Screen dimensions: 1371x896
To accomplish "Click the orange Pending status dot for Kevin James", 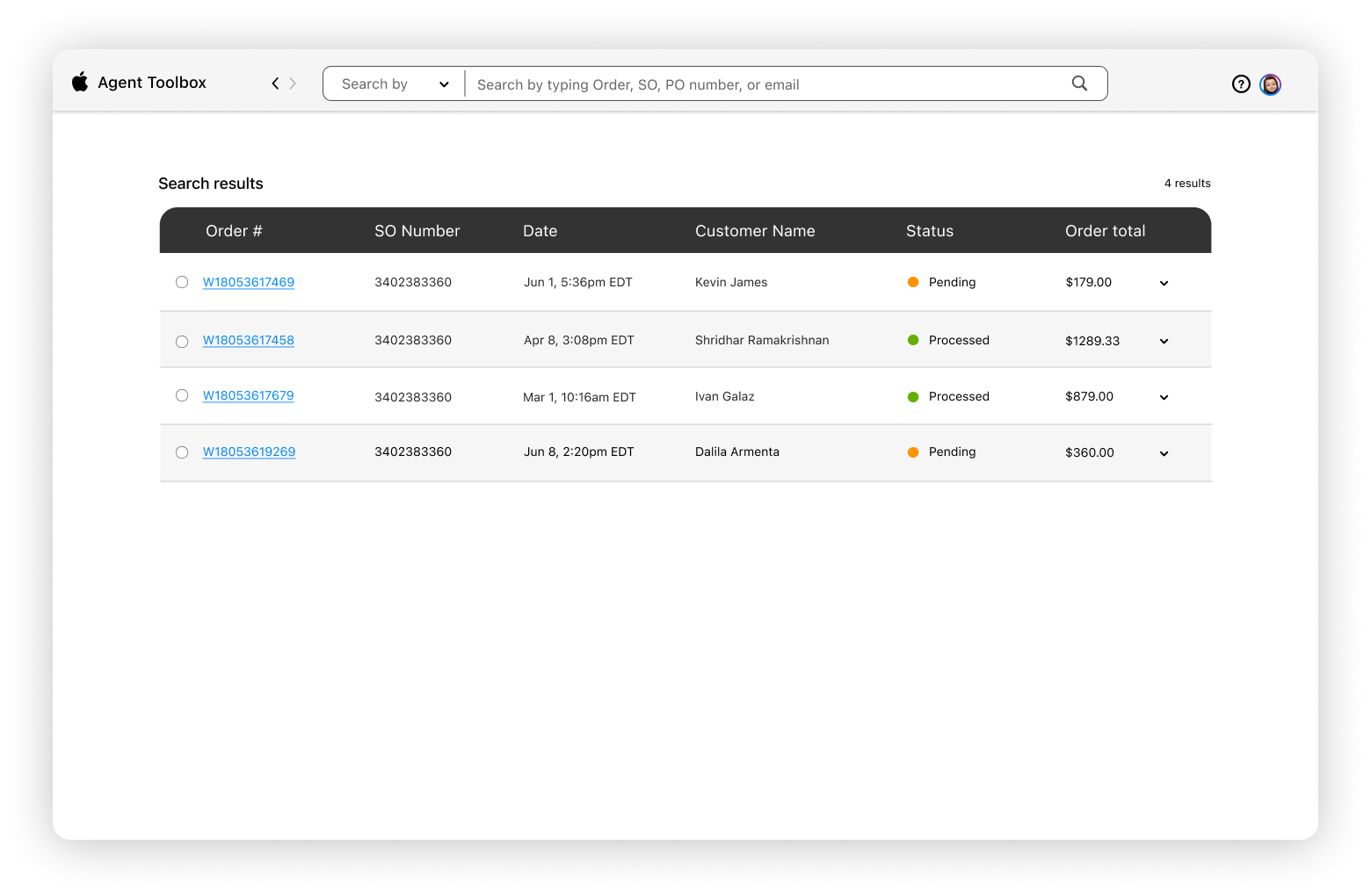I will coord(914,282).
